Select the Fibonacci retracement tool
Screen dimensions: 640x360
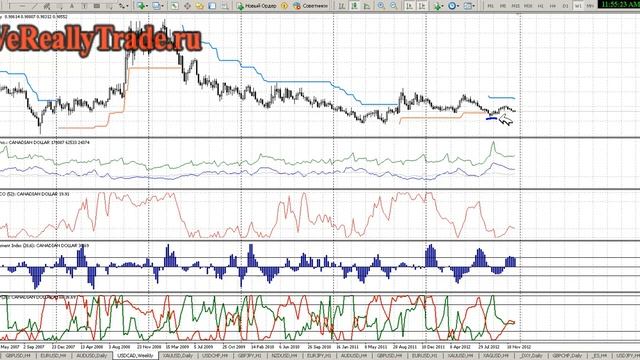[x=60, y=6]
